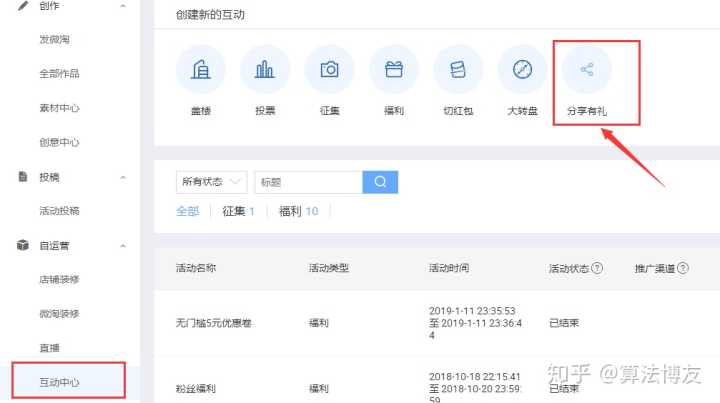720x403 pixels.
Task: Click activity name 粉丝福利
Action: [x=196, y=389]
